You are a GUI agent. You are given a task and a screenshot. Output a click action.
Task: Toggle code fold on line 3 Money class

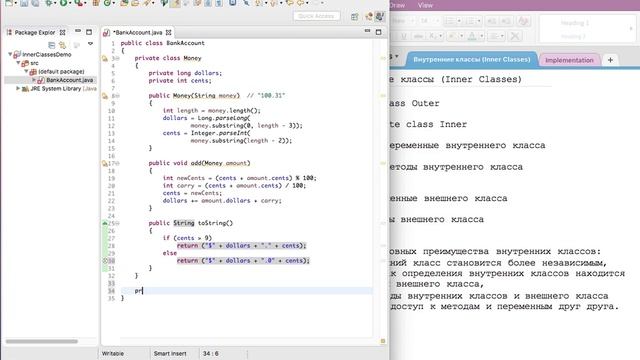[118, 58]
